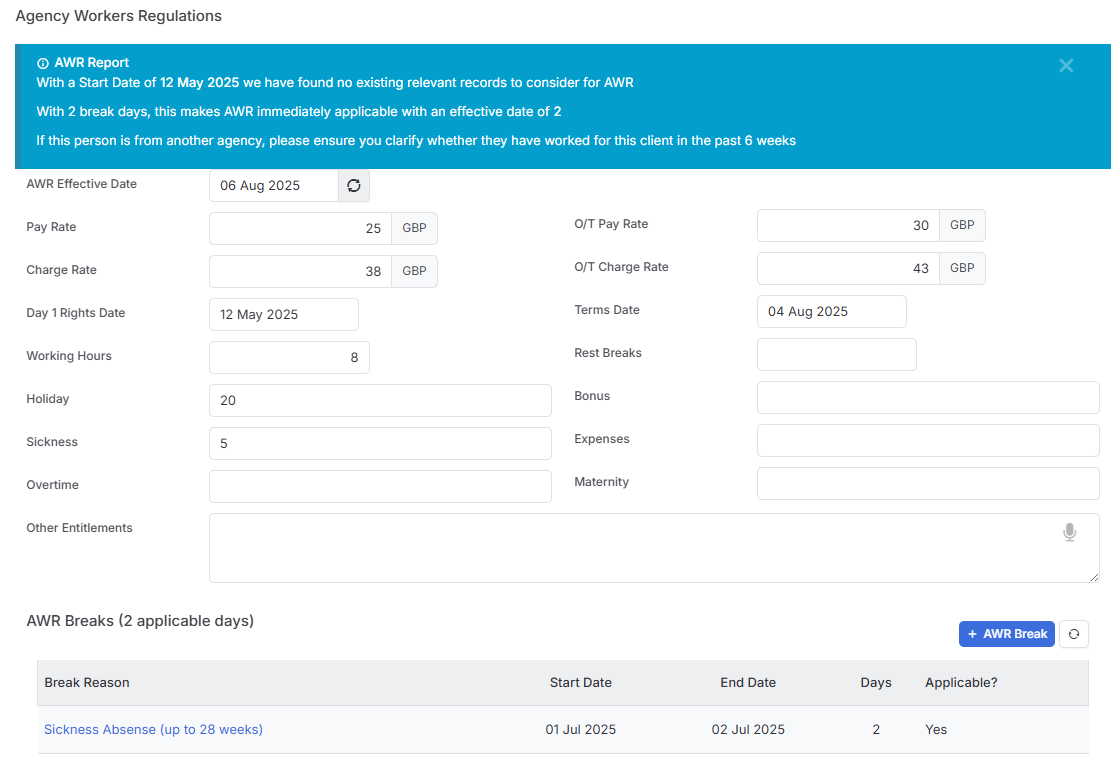
Task: Click microphone icon in Other Entitlements
Action: 1069,532
